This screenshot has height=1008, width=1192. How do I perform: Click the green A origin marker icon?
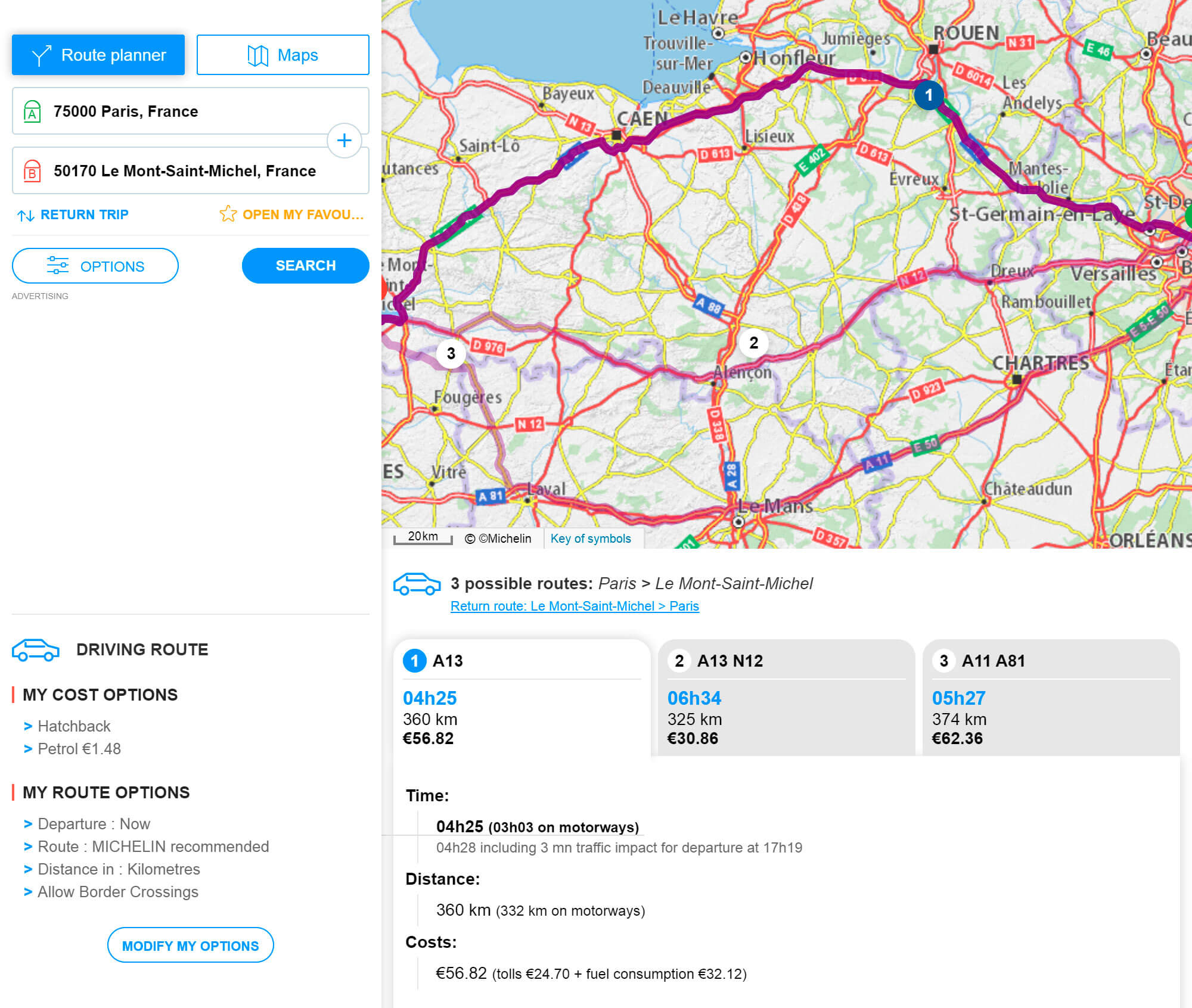pyautogui.click(x=32, y=111)
